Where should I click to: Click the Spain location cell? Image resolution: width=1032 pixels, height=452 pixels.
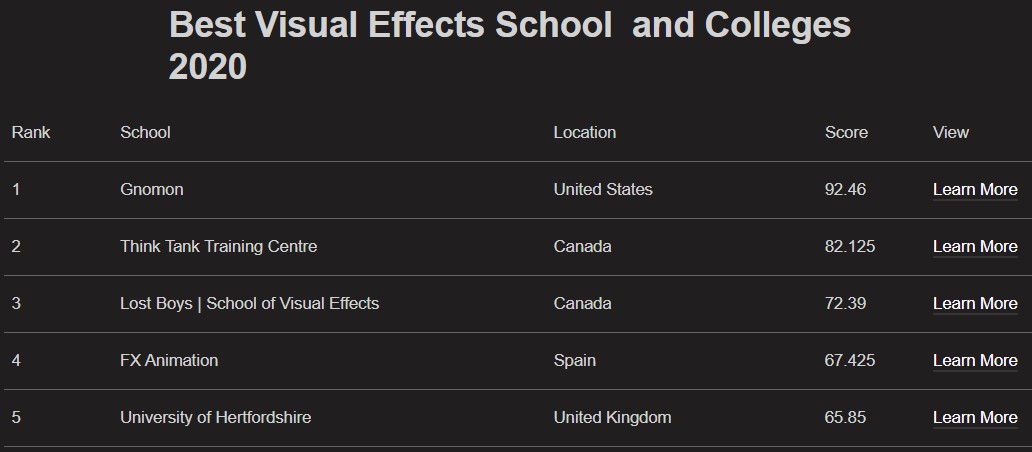click(x=575, y=361)
